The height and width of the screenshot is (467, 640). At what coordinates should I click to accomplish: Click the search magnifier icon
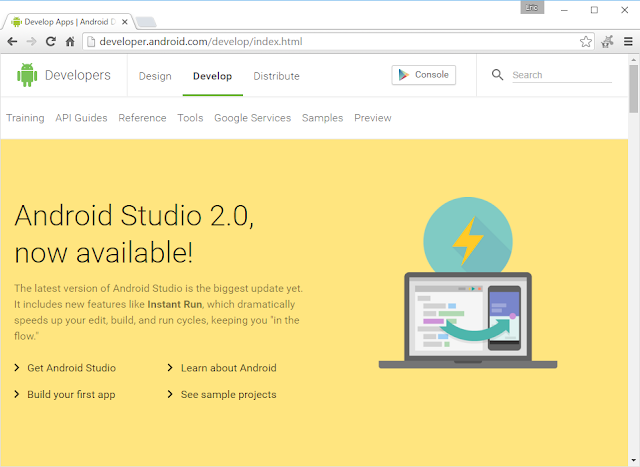pos(497,75)
